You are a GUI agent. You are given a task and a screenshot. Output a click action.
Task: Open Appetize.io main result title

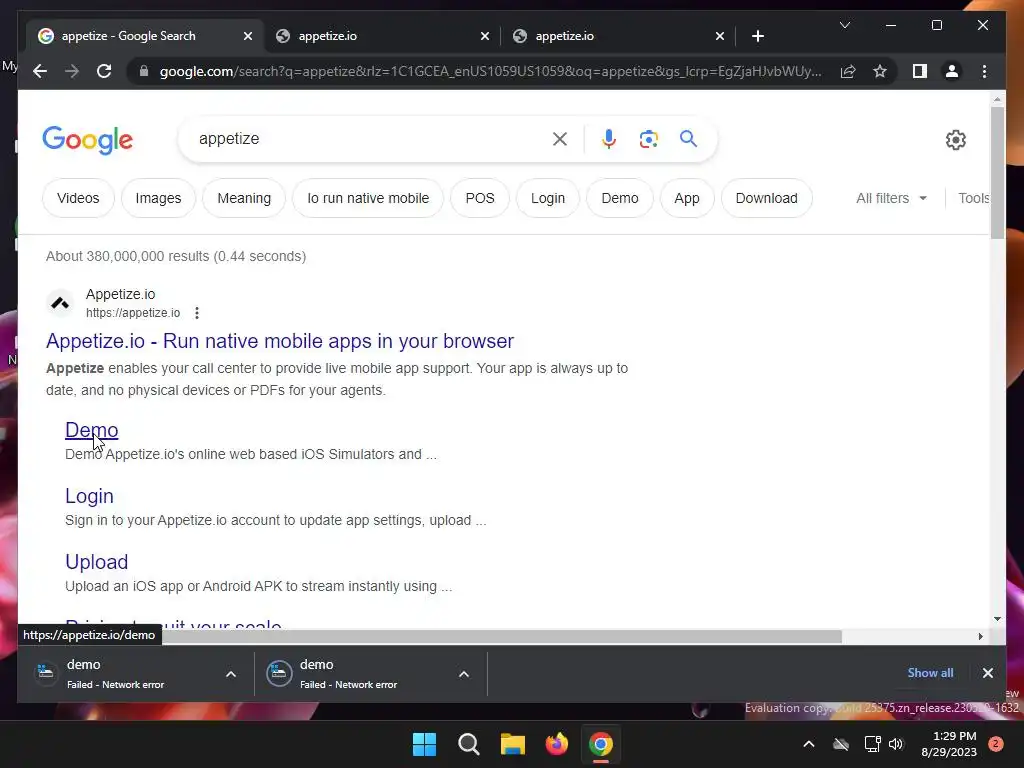[x=280, y=341]
